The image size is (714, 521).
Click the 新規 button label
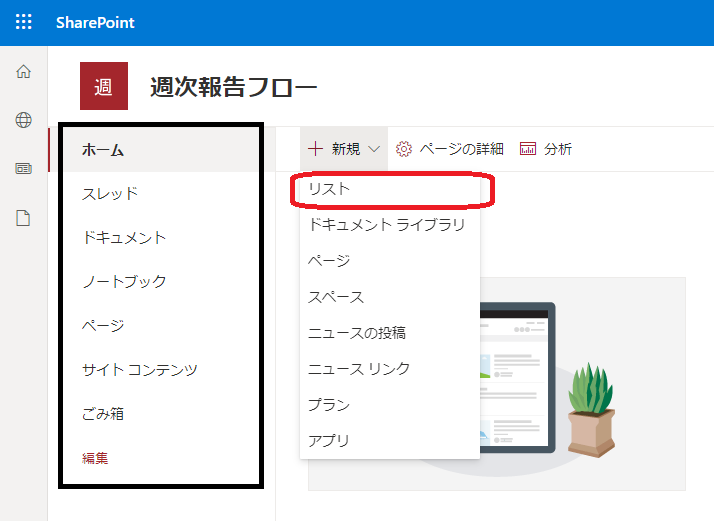click(x=346, y=149)
